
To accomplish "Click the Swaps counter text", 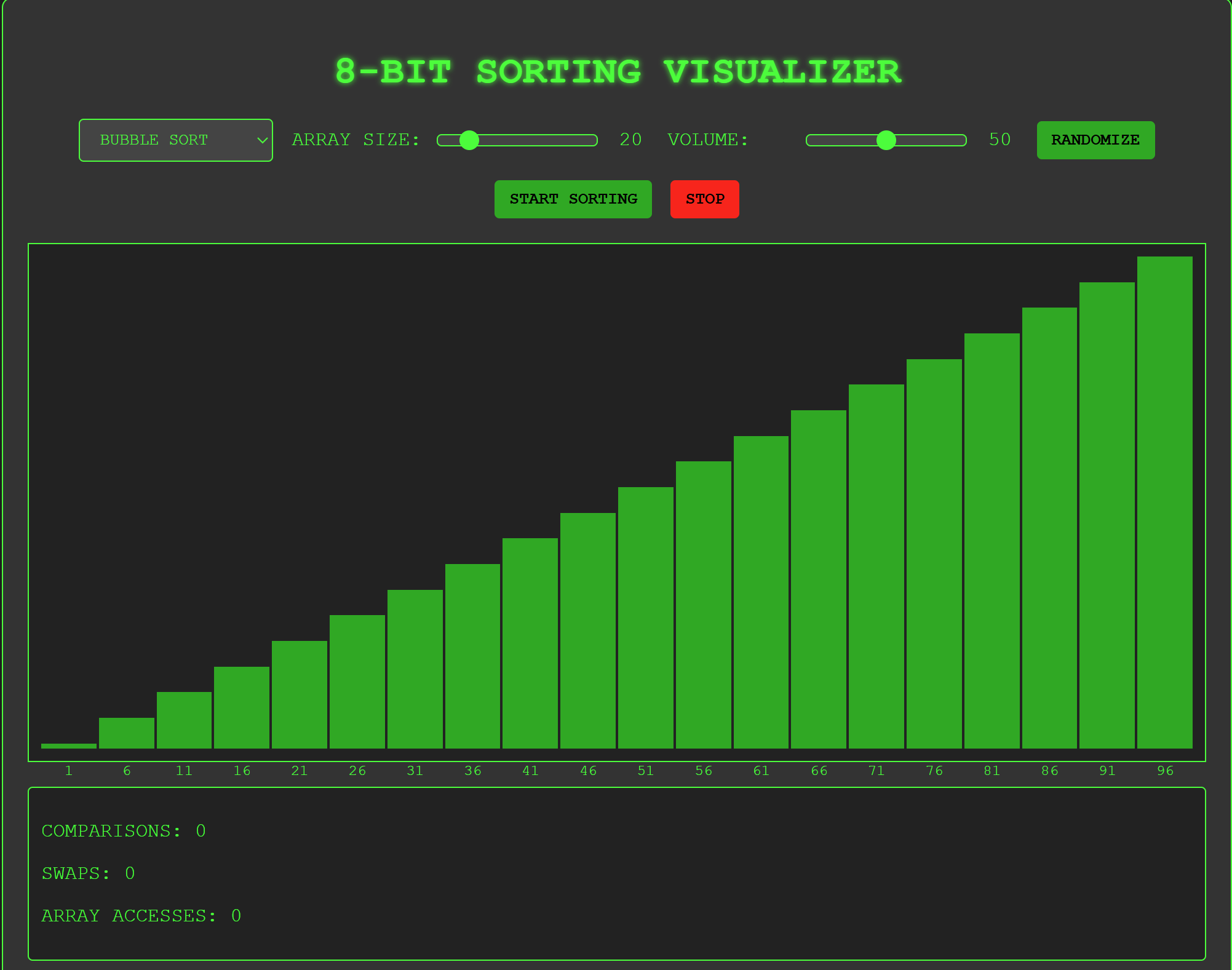I will tap(88, 873).
